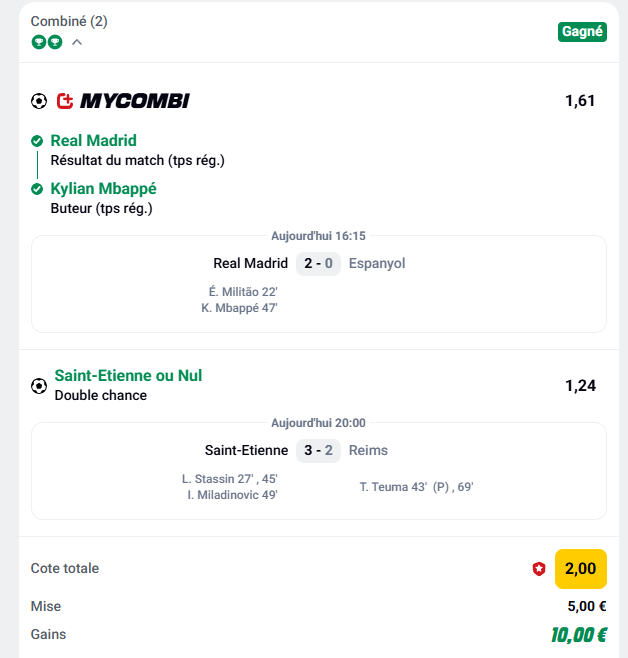The height and width of the screenshot is (658, 628).
Task: Click the second green trophy icon
Action: pyautogui.click(x=55, y=42)
